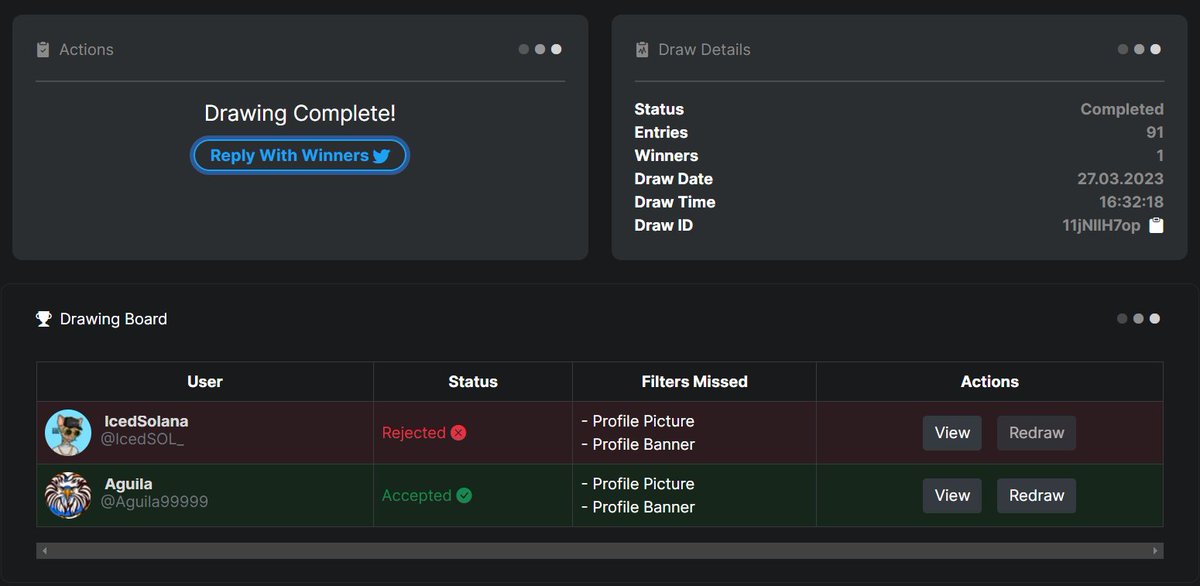Click IcedSolana's profile avatar
This screenshot has width=1200, height=586.
click(69, 433)
